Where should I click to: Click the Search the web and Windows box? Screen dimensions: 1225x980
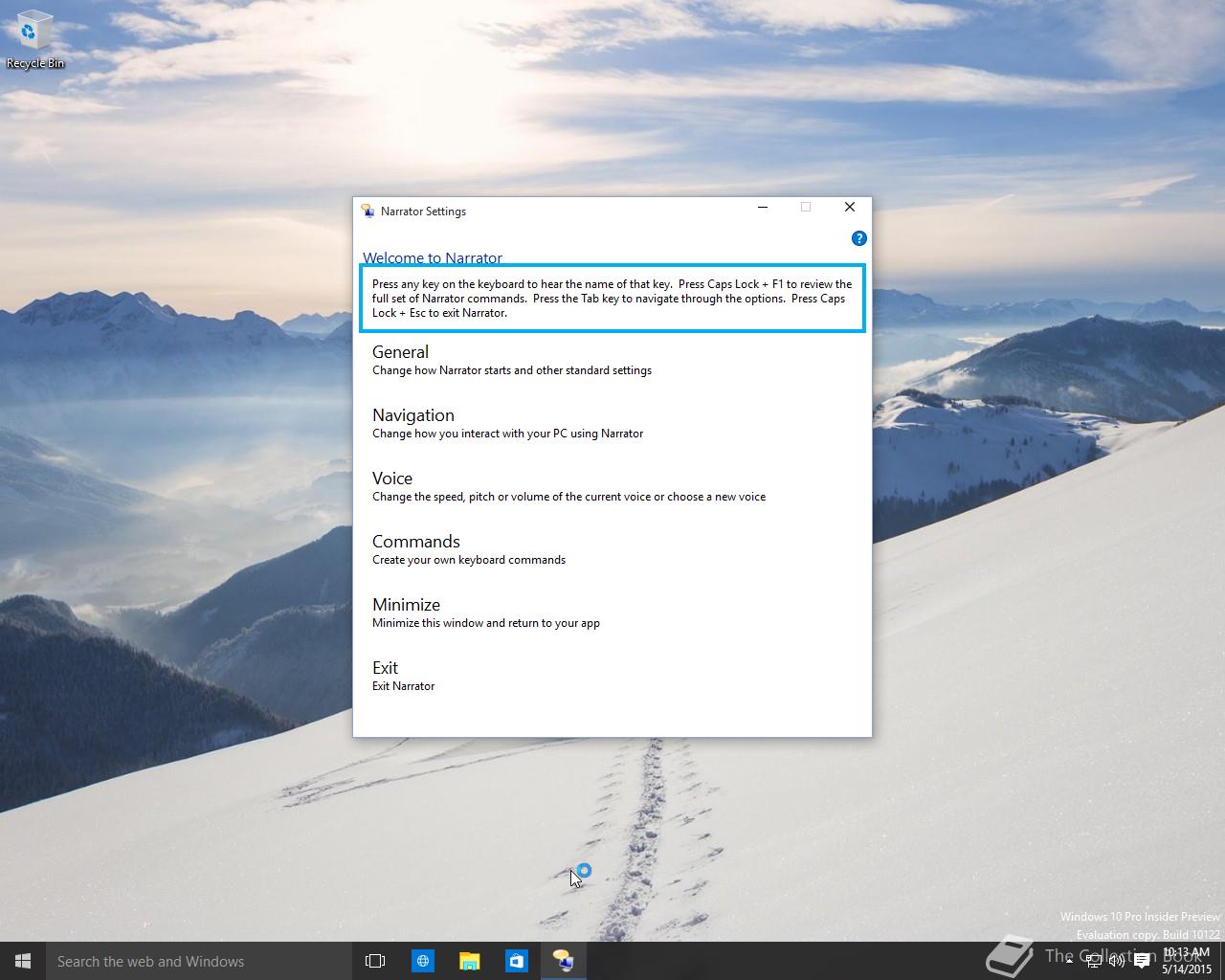coord(199,961)
